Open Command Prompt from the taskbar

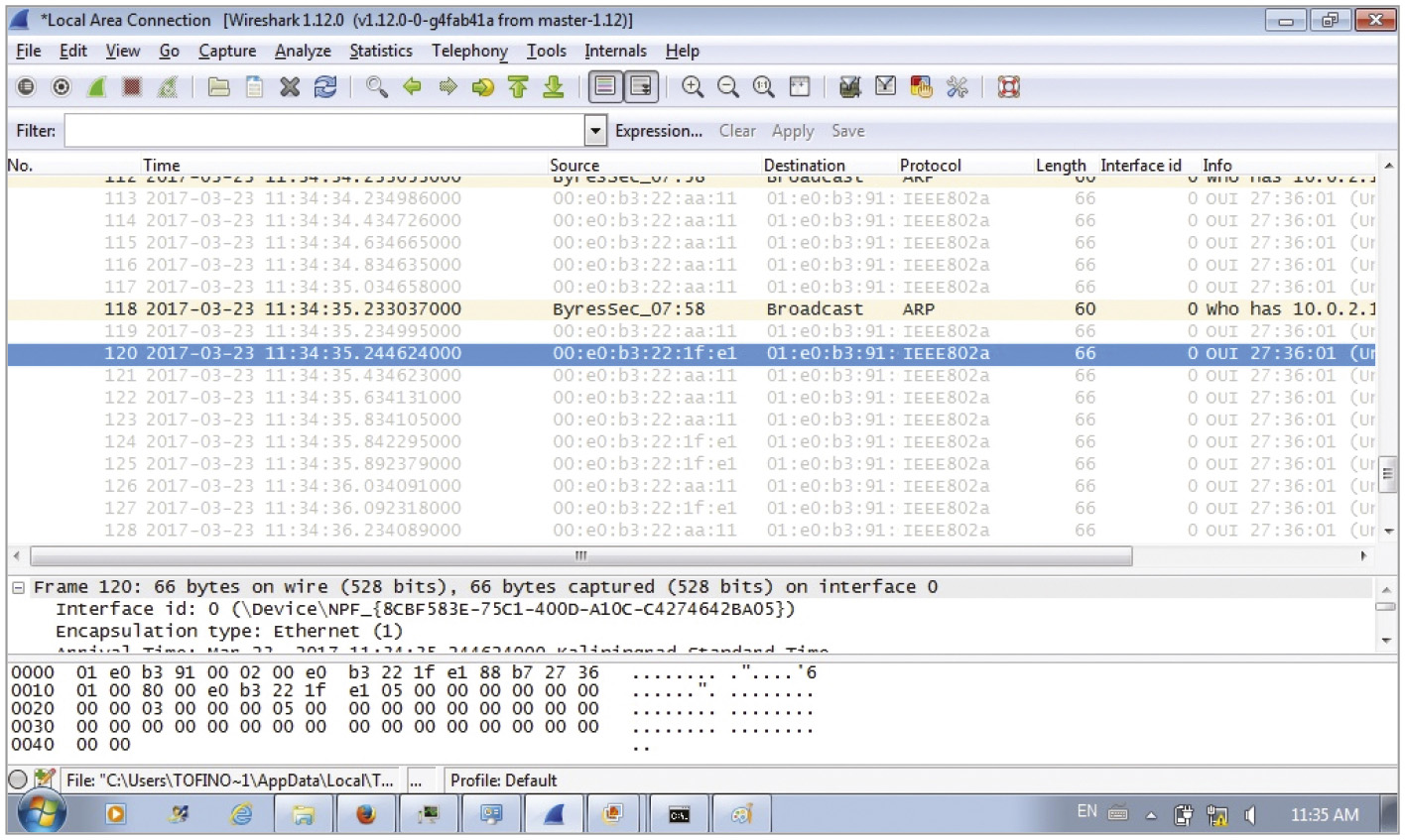coord(679,814)
